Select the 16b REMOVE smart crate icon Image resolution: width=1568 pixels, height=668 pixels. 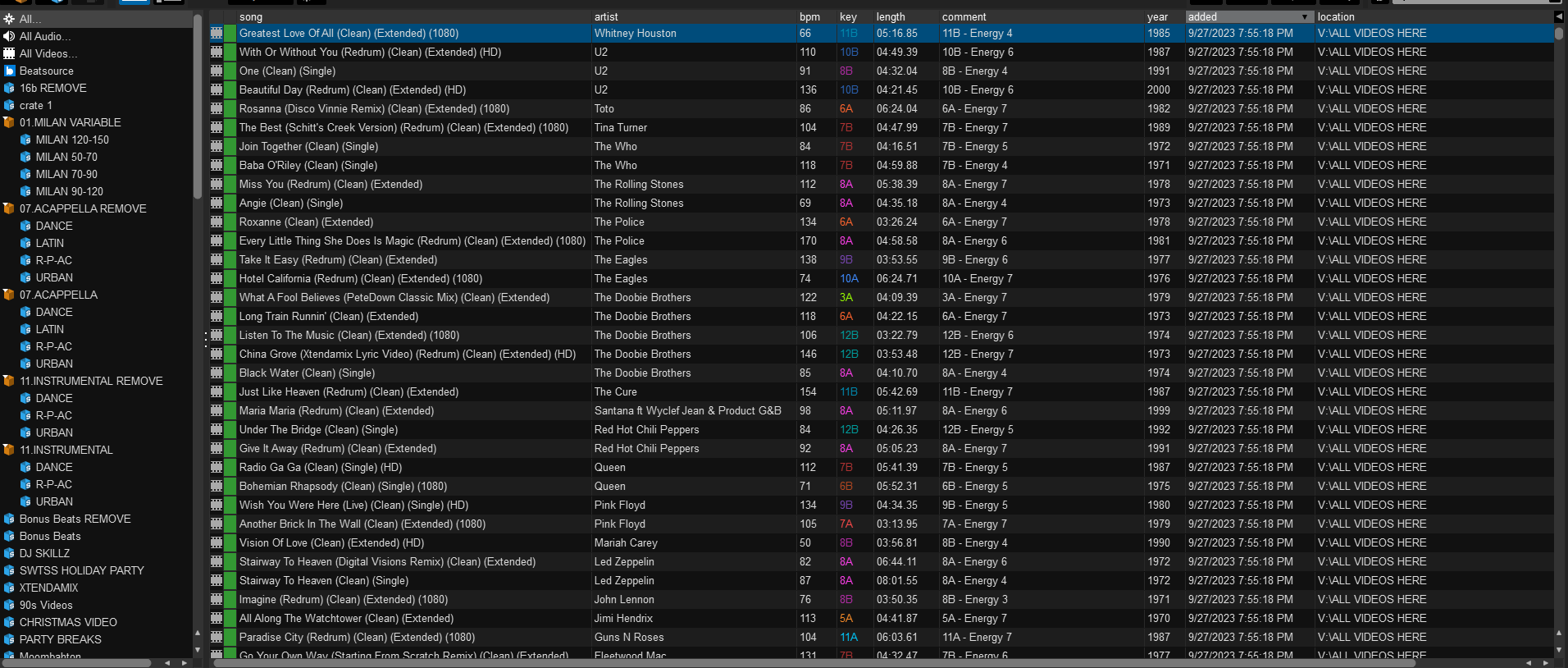9,88
